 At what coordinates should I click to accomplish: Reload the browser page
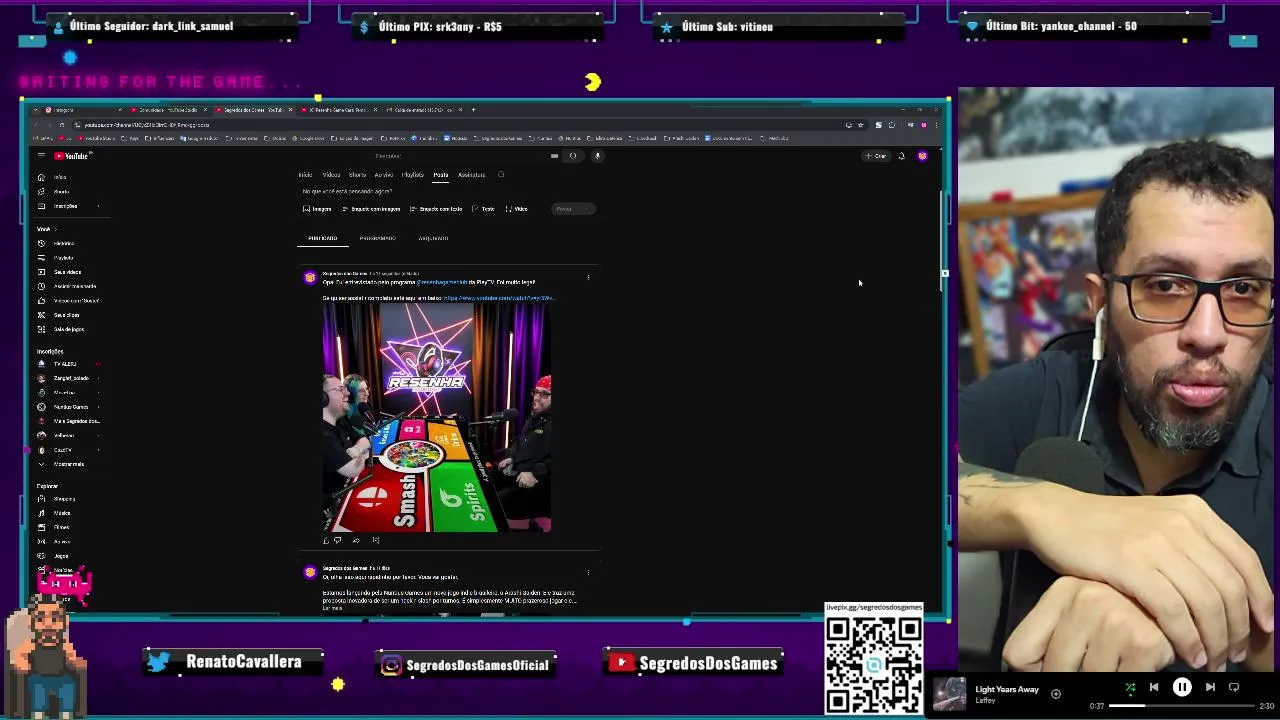click(61, 125)
